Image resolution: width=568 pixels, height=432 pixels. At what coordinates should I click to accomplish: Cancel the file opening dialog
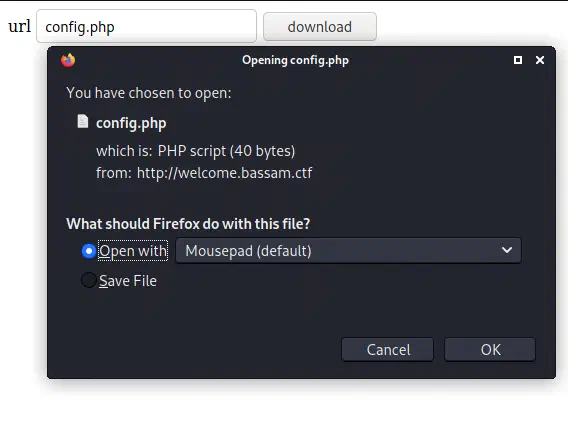pyautogui.click(x=387, y=349)
